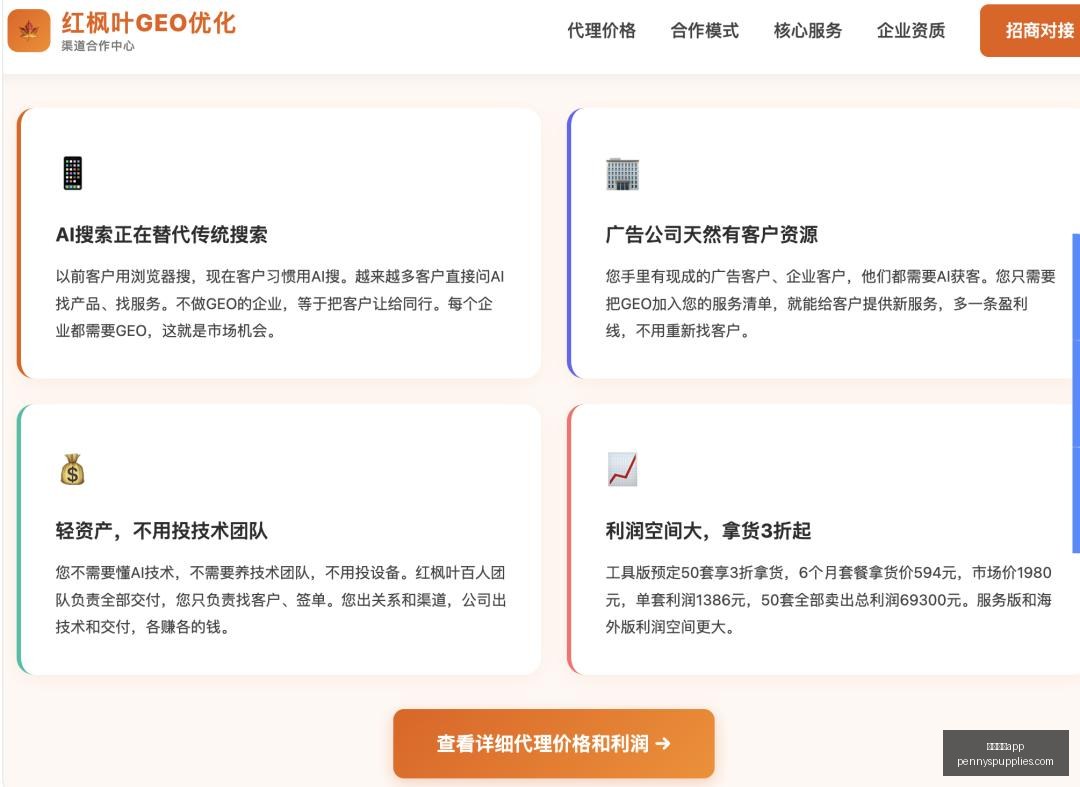Viewport: 1080px width, 787px height.
Task: Click paragraph starting 工具版预定50套
Action: click(x=829, y=600)
